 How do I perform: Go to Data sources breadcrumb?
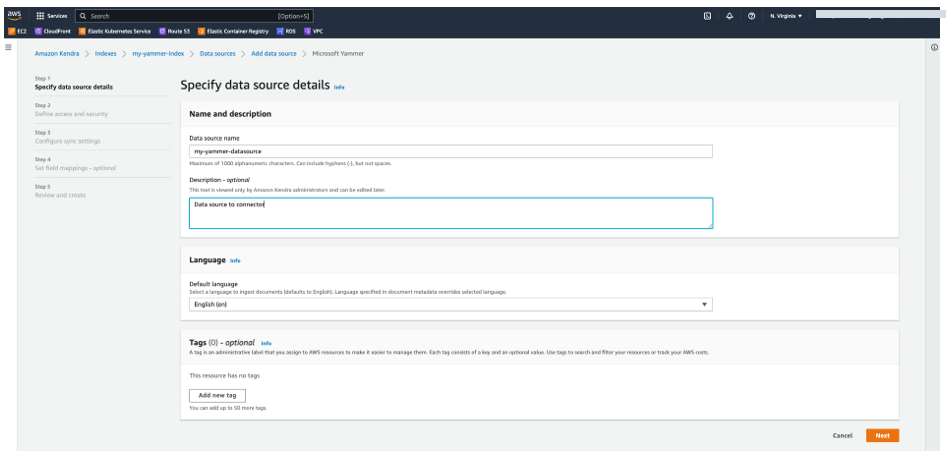[x=217, y=54]
